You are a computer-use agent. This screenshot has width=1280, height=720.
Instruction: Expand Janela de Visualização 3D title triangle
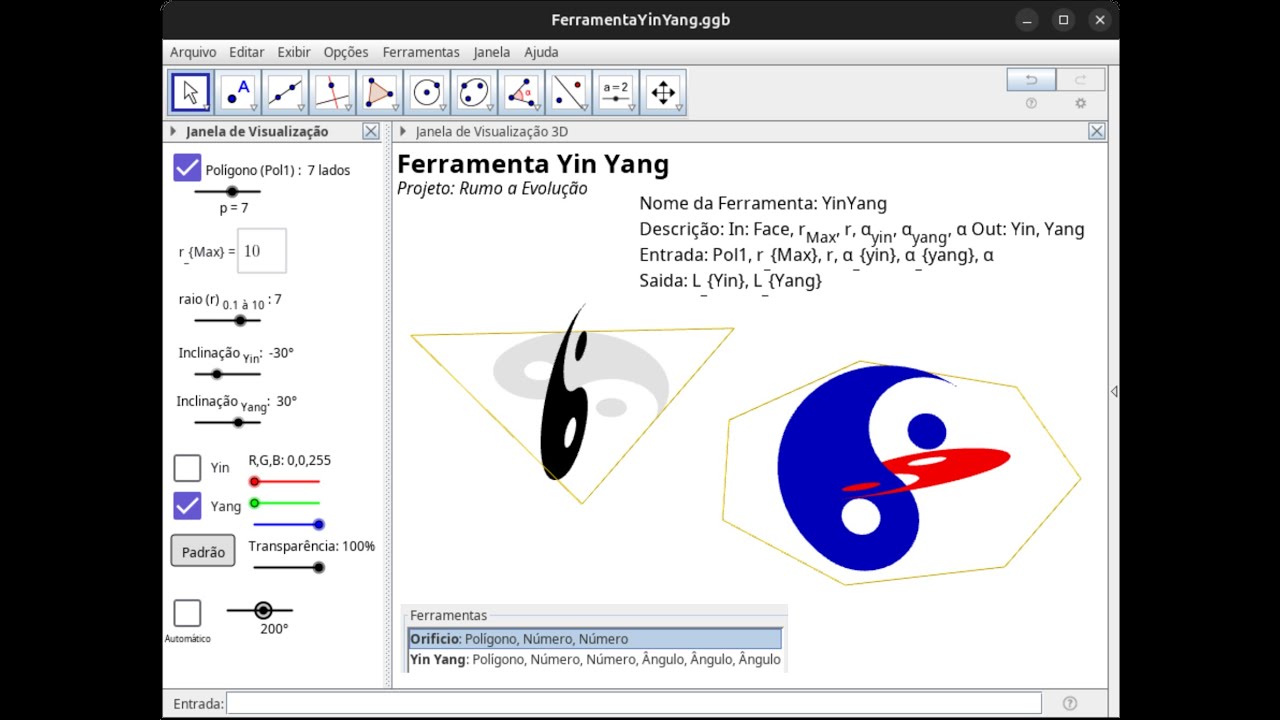point(403,131)
